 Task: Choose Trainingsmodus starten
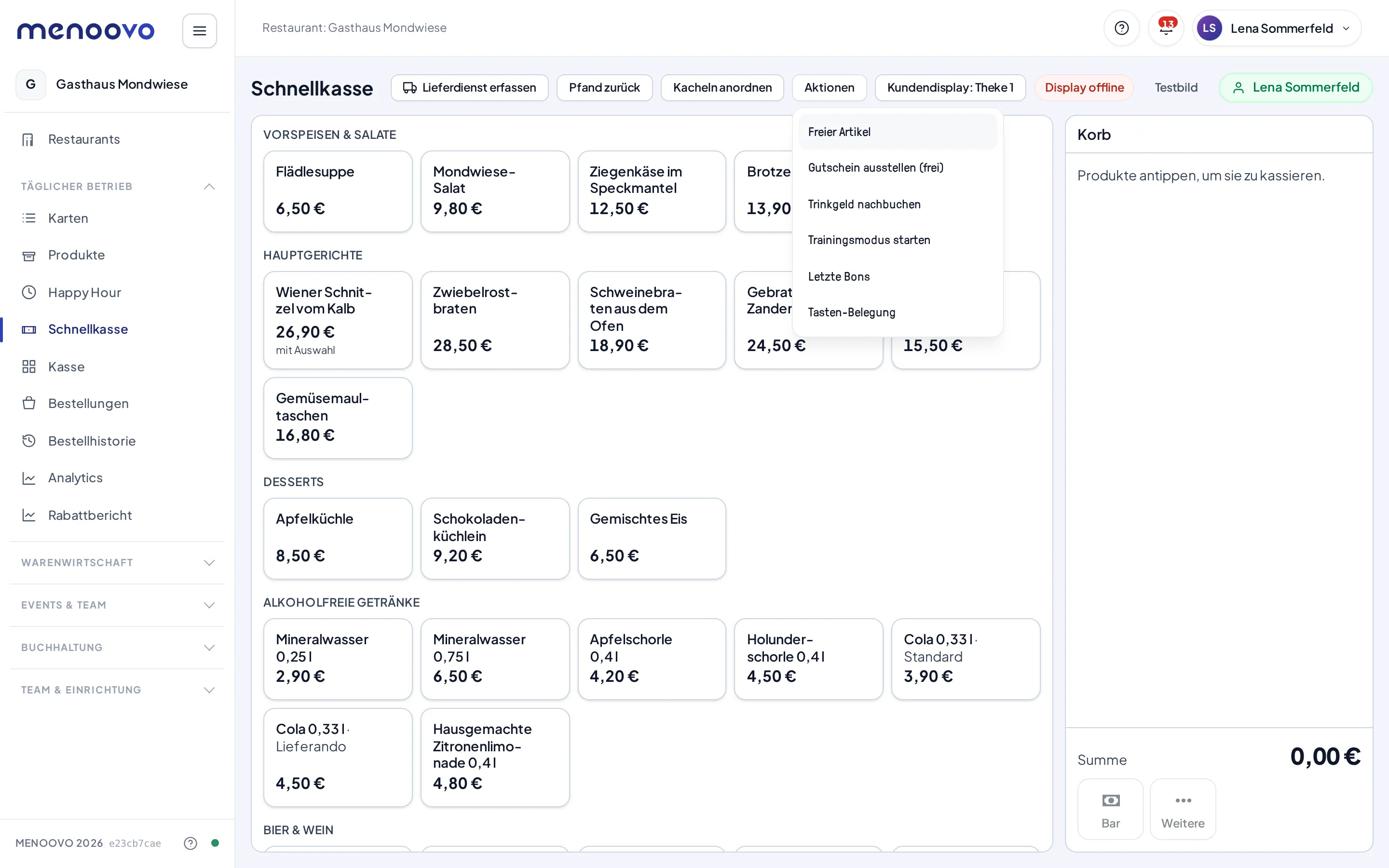tap(897, 240)
